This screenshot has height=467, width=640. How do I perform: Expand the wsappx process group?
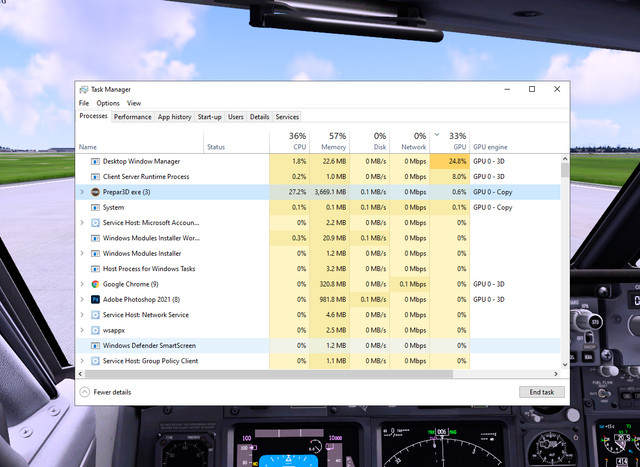tap(82, 330)
